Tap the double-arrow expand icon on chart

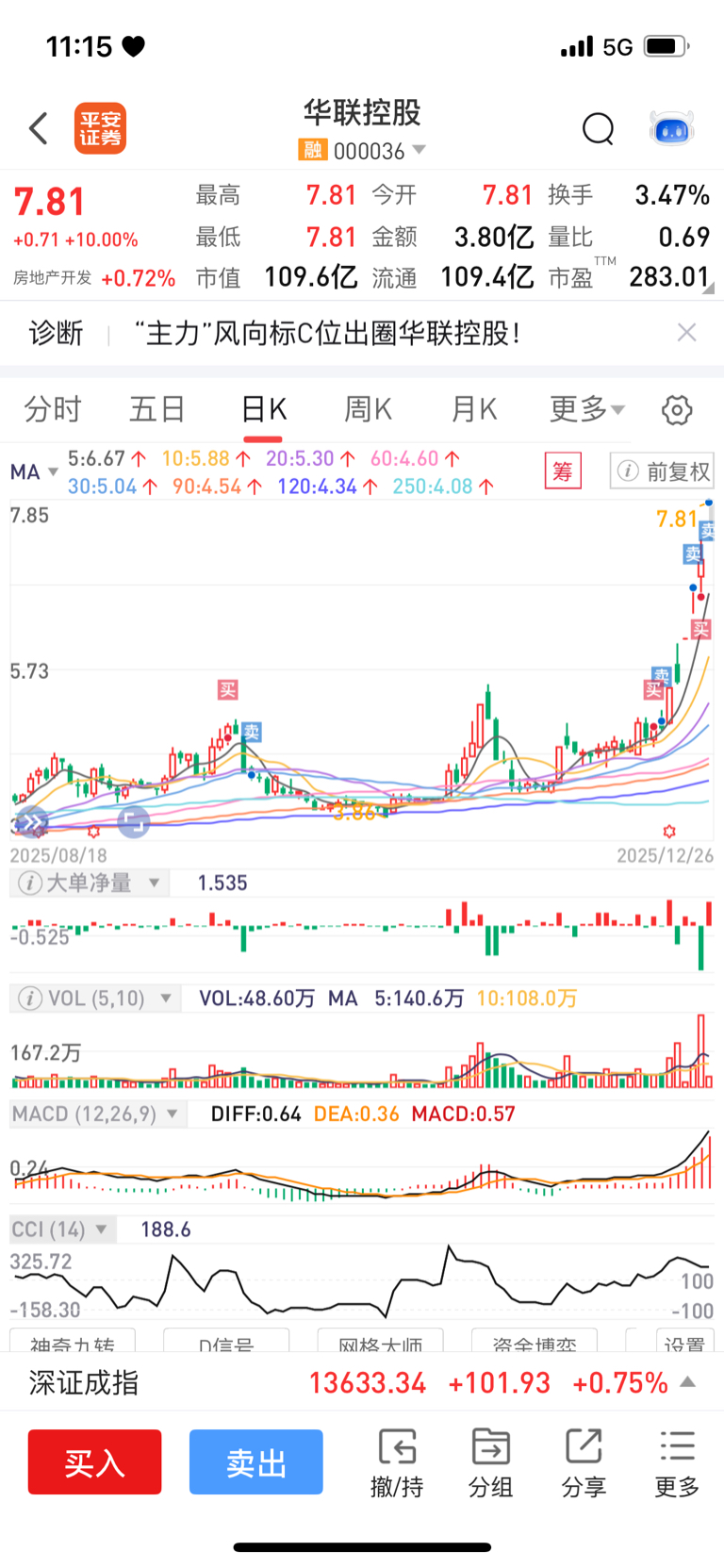31,823
